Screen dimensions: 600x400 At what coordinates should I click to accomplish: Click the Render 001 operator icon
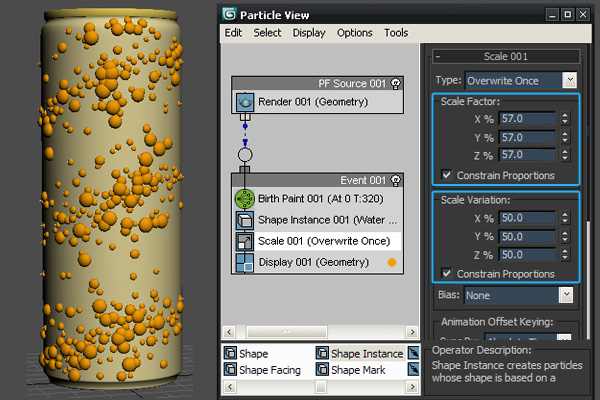[x=244, y=102]
